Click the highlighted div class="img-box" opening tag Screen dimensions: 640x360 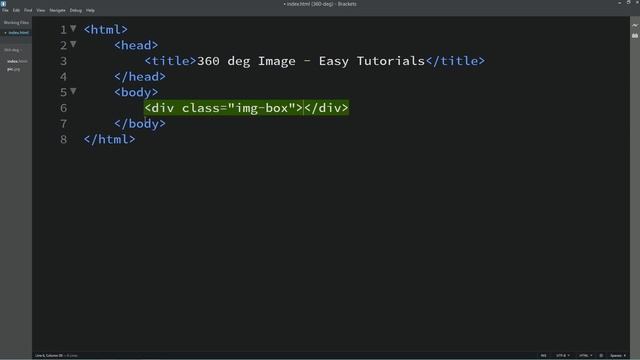[223, 108]
